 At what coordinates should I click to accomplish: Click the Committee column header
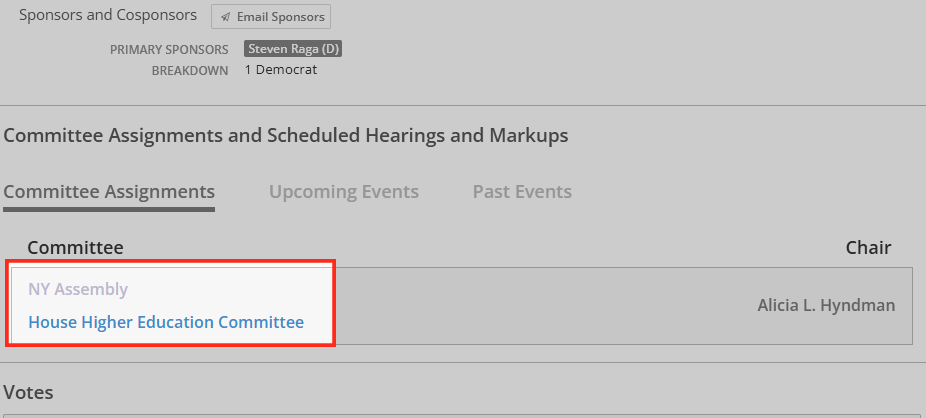76,247
